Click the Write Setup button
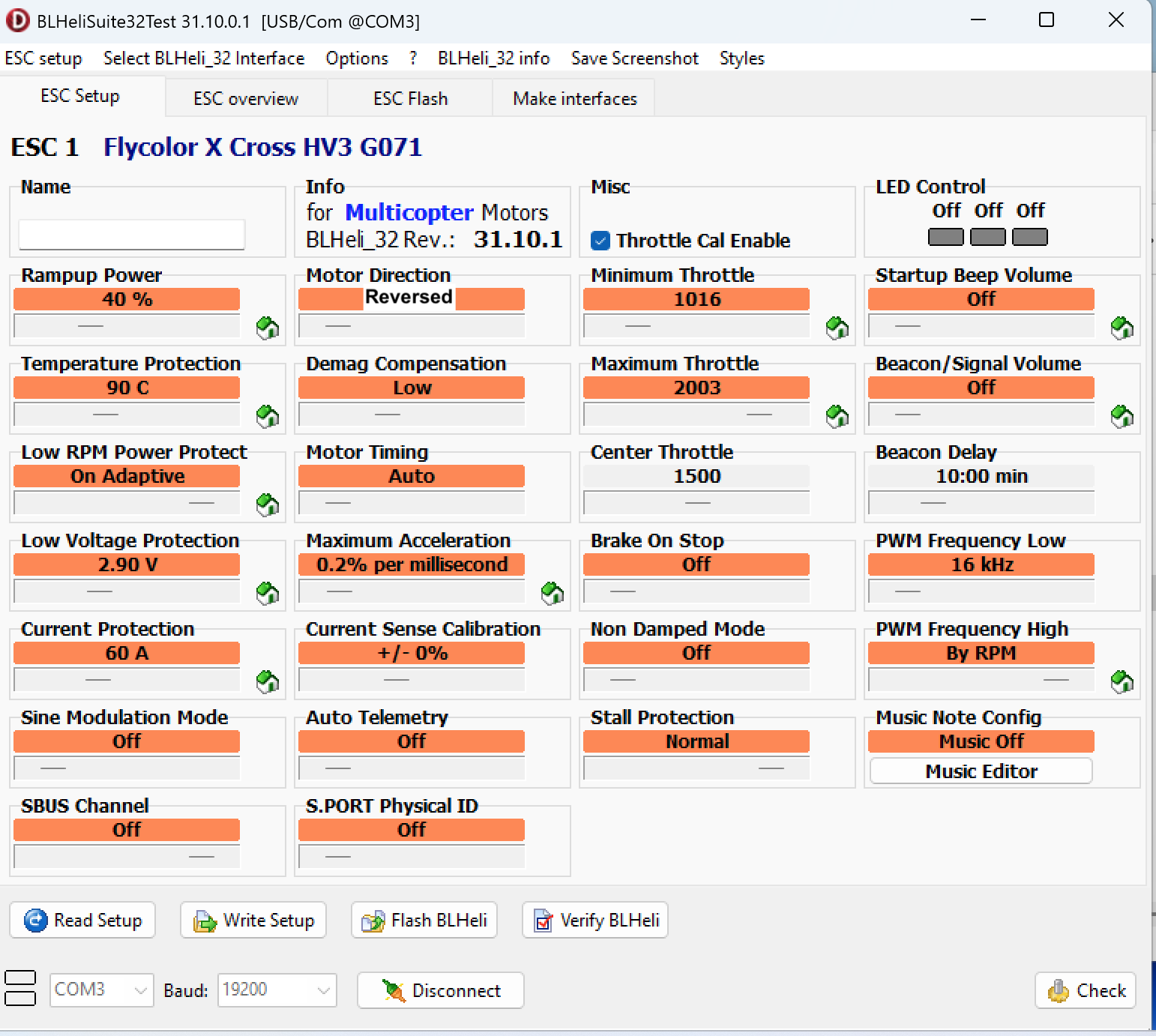 [253, 920]
